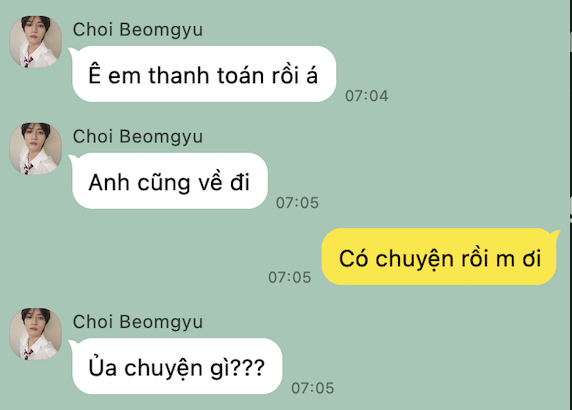572x410 pixels.
Task: Click Choi Beomgyu name above first message
Action: (138, 30)
